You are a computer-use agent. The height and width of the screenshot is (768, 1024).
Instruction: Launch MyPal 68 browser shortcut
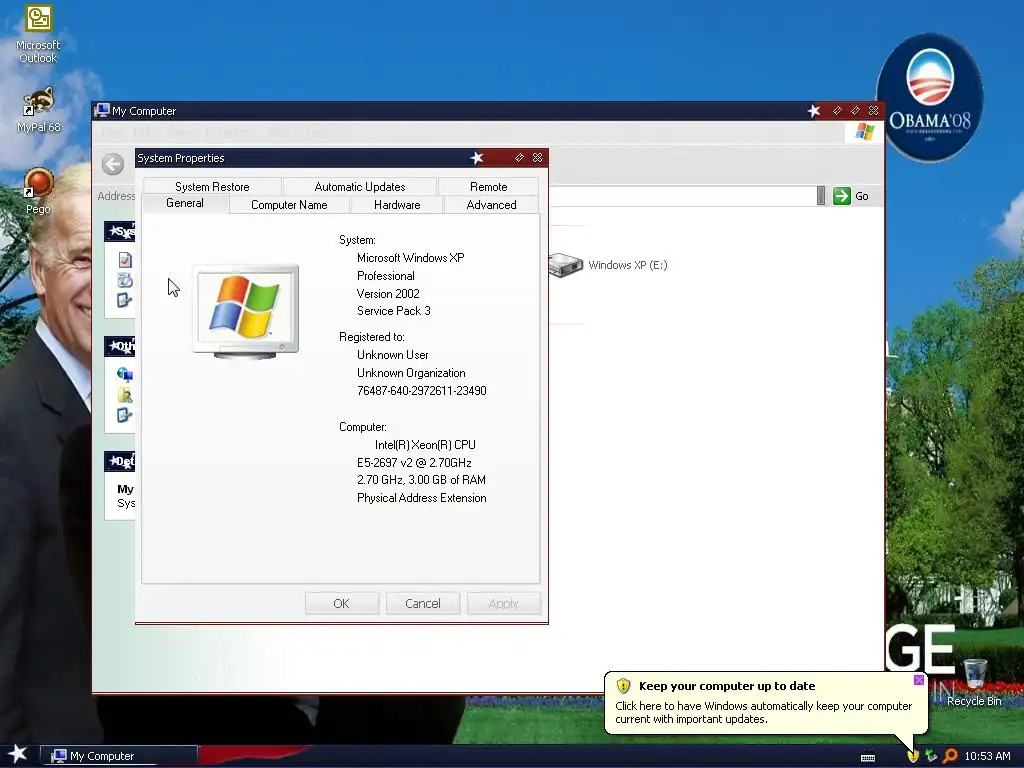38,110
